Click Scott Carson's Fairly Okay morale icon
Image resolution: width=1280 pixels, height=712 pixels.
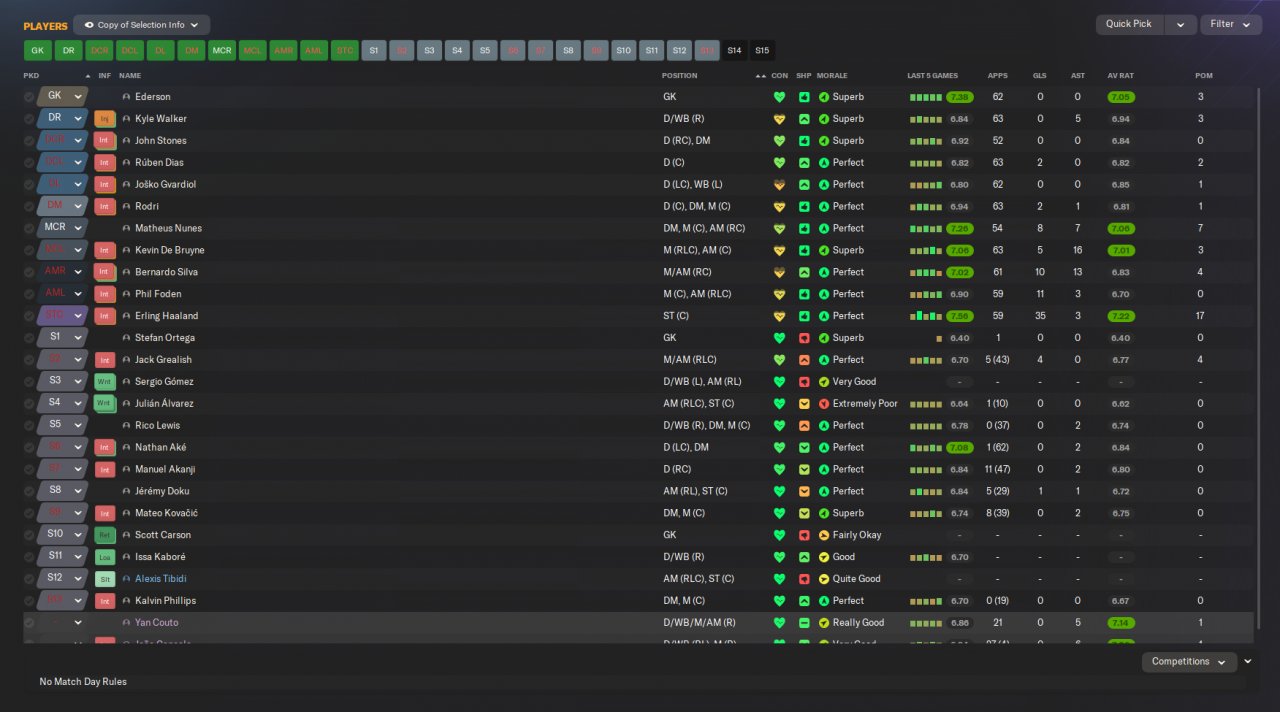point(824,535)
